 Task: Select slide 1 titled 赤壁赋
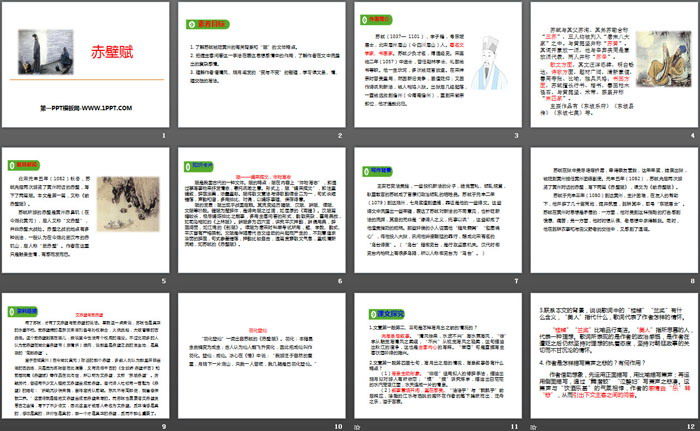click(x=85, y=65)
